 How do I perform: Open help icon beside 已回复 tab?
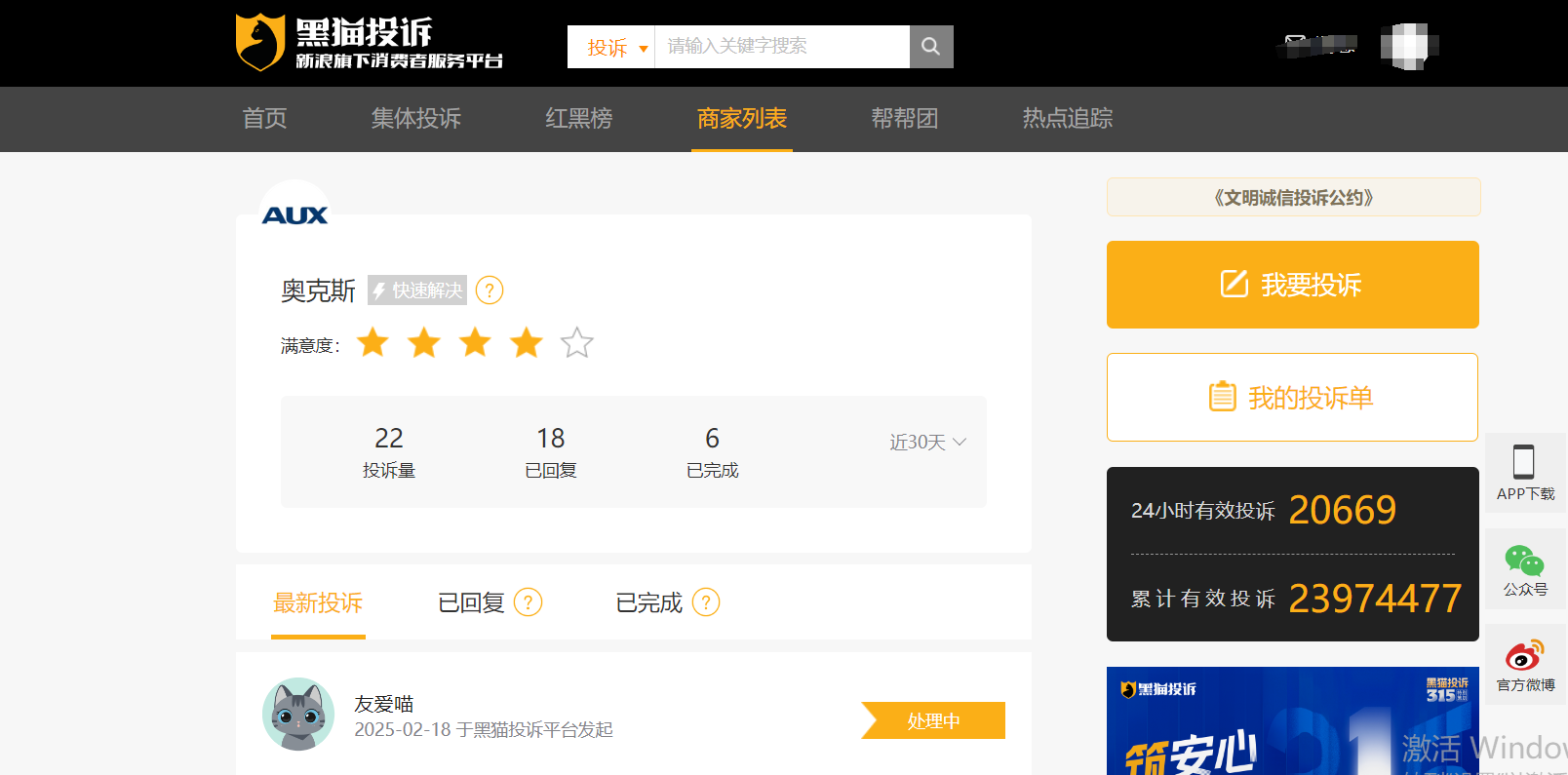pos(528,602)
